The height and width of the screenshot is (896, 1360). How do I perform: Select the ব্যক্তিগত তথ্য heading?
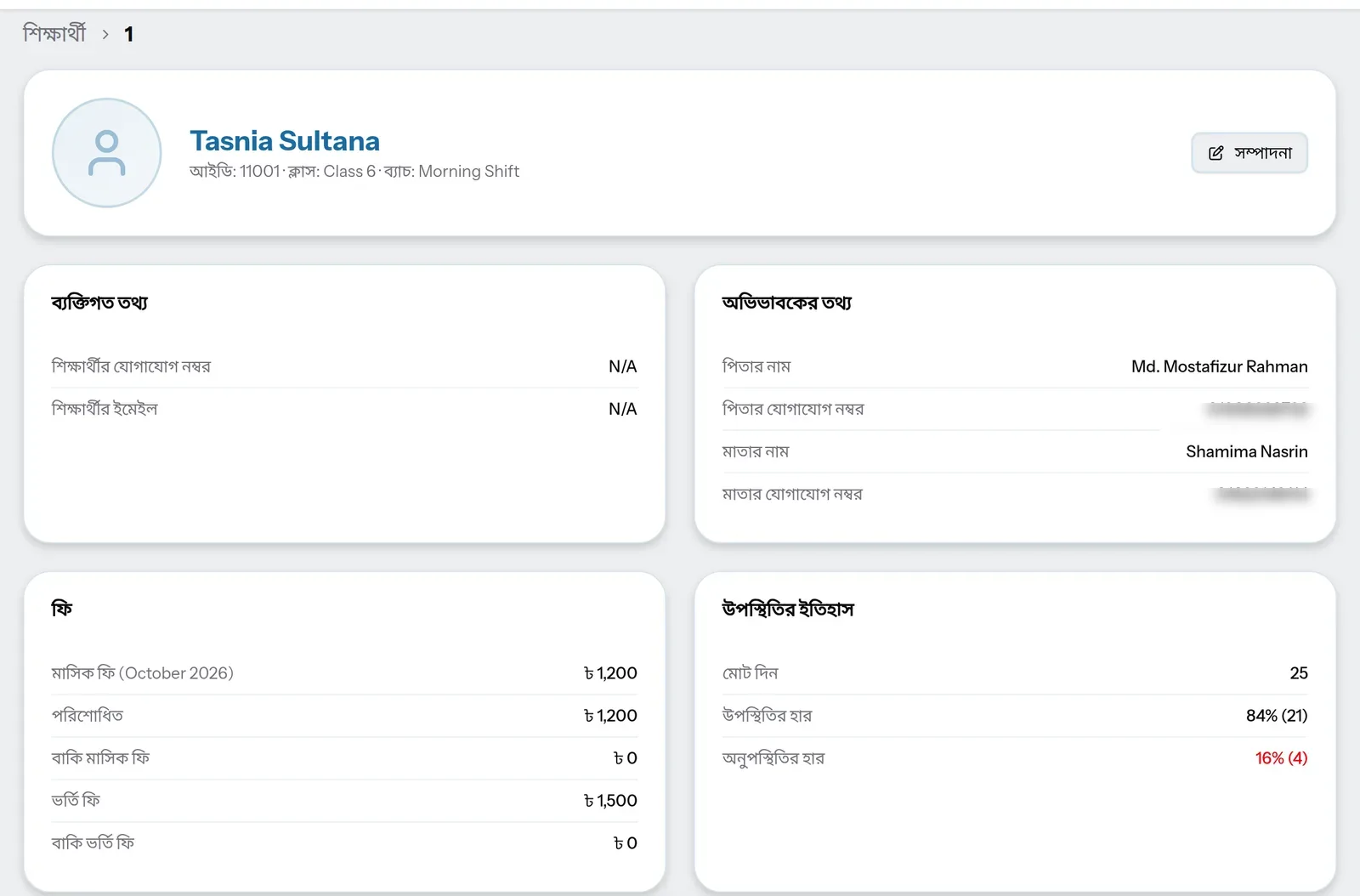(x=99, y=303)
